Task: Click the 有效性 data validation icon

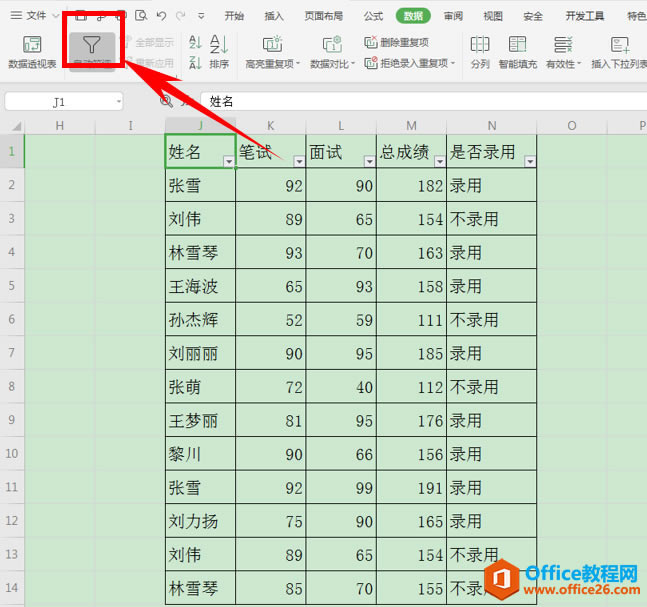Action: (563, 44)
